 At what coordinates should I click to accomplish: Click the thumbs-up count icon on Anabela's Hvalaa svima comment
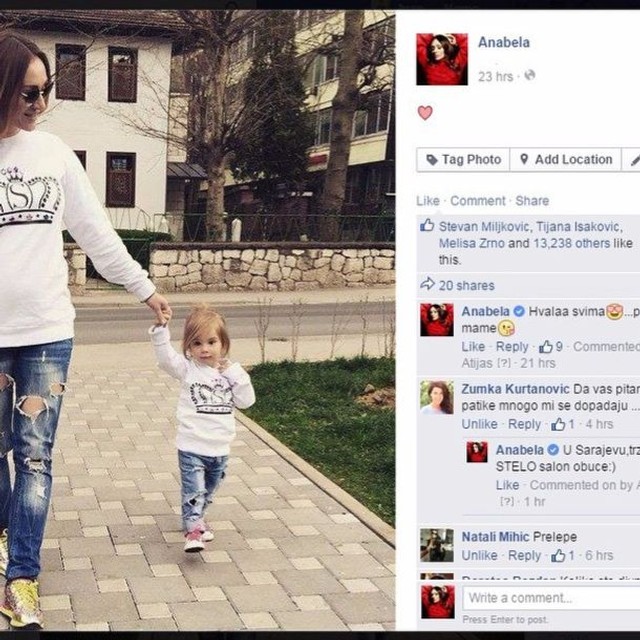tap(546, 347)
